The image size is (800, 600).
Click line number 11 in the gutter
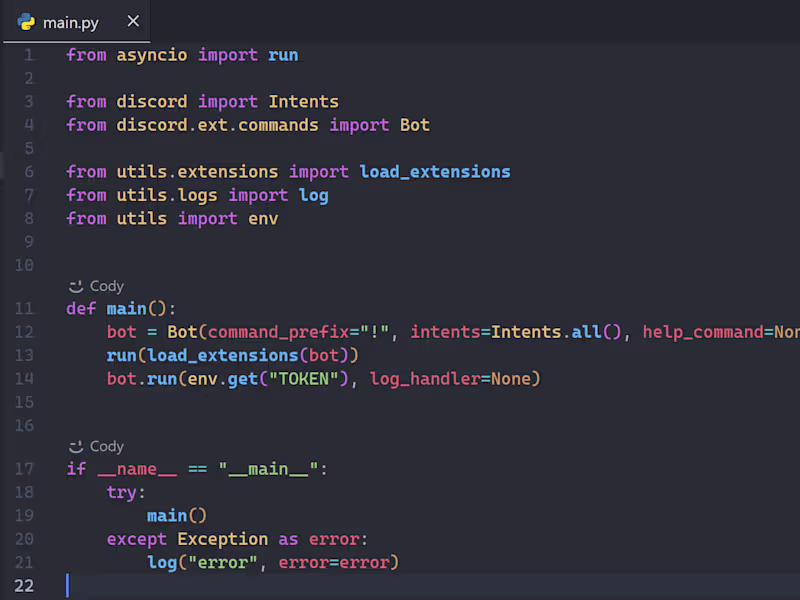pyautogui.click(x=25, y=308)
